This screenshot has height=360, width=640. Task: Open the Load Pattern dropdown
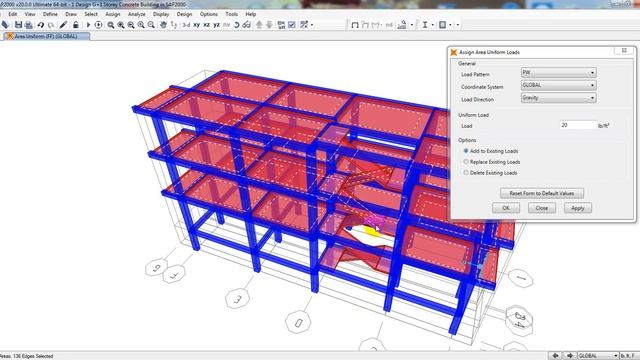coord(558,73)
